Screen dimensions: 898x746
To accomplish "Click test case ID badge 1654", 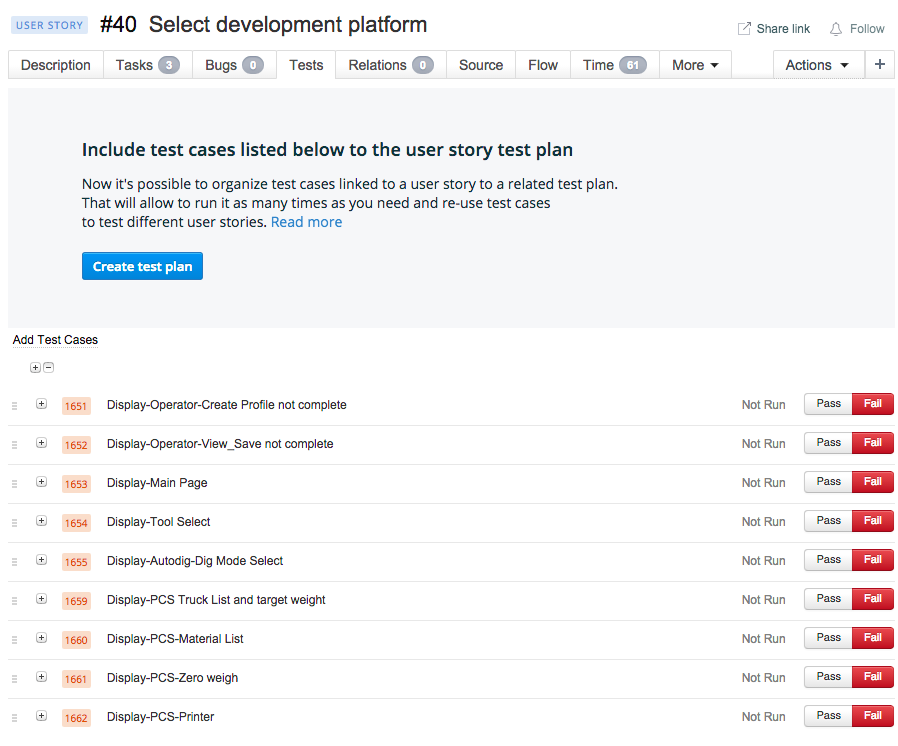I will coord(76,523).
